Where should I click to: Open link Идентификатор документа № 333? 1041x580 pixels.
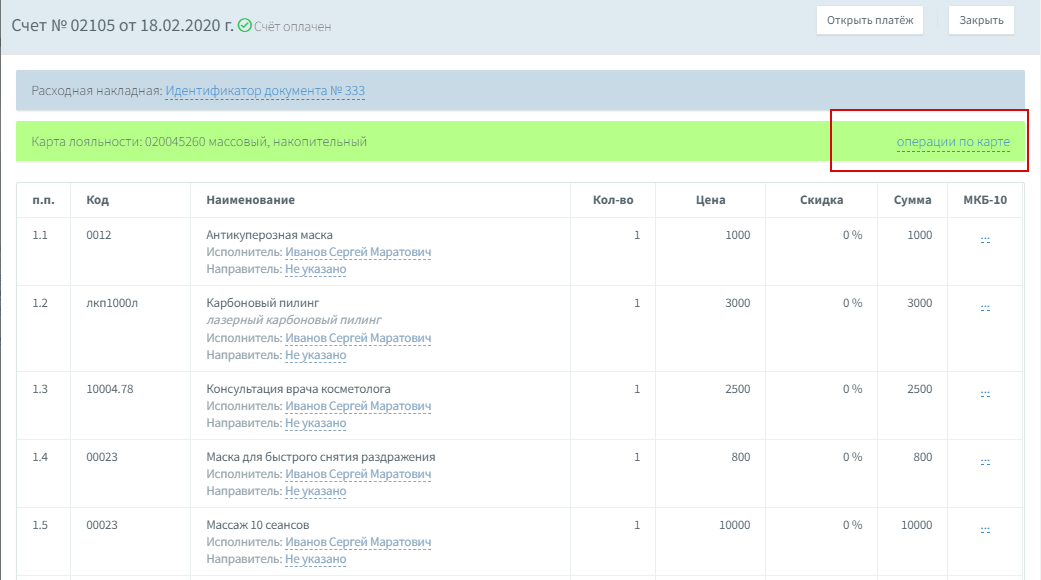click(x=265, y=91)
